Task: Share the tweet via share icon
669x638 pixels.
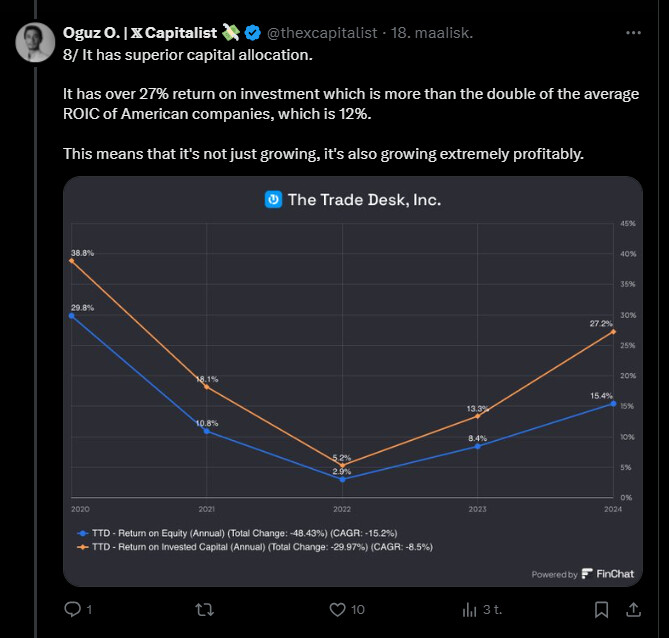Action: [634, 609]
